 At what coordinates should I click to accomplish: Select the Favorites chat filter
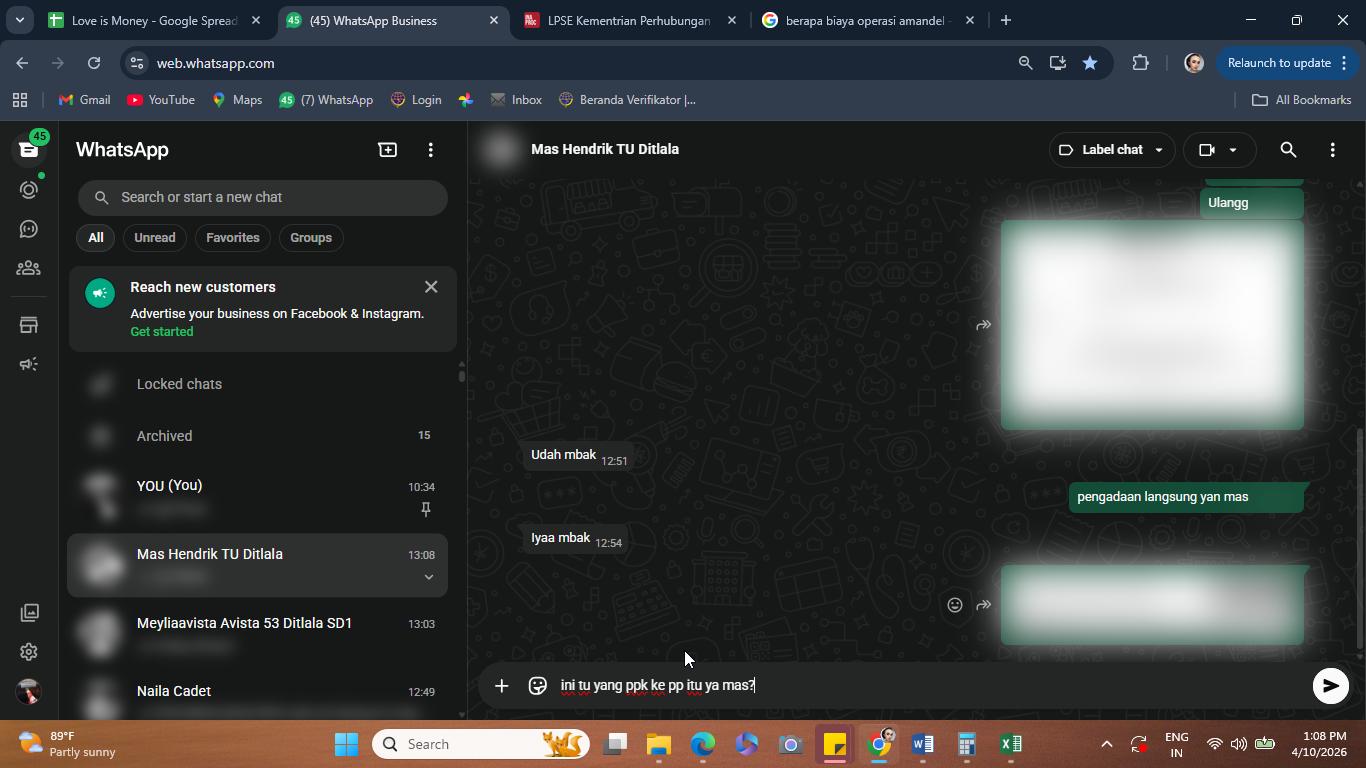(233, 238)
